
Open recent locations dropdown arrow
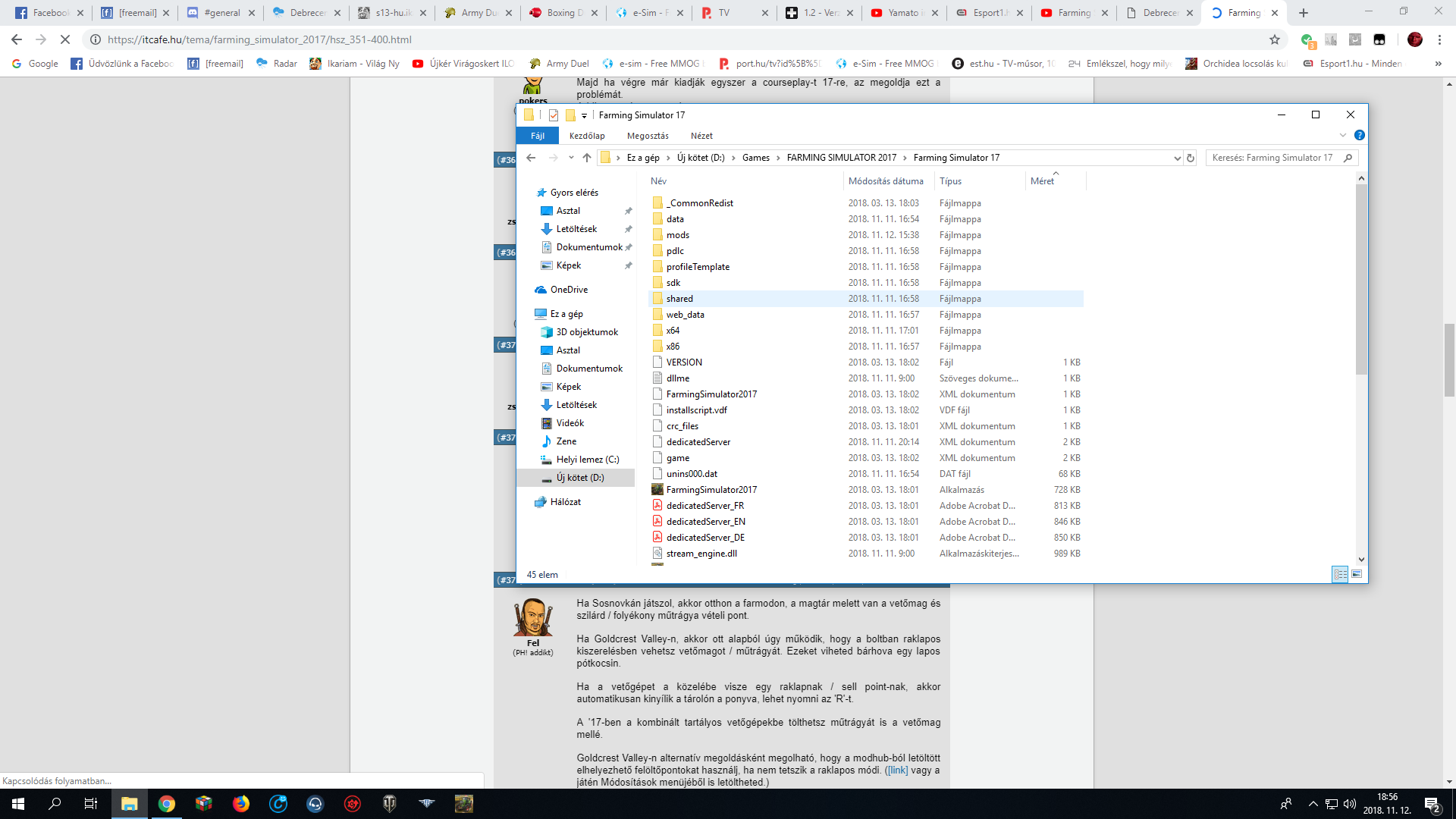[x=571, y=158]
